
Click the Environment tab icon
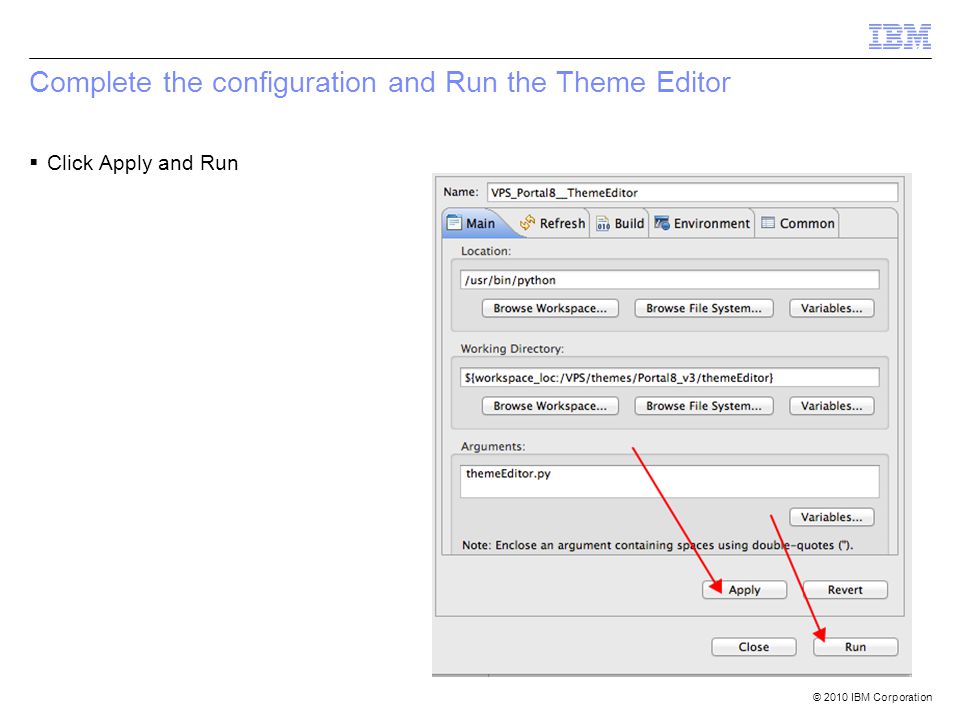(x=662, y=223)
